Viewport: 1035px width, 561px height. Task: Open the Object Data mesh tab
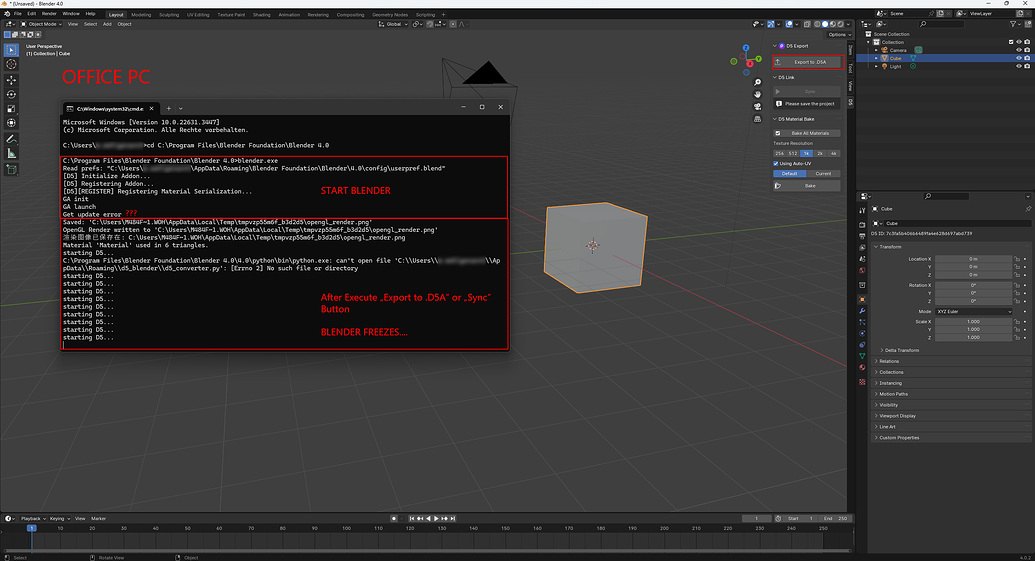862,356
